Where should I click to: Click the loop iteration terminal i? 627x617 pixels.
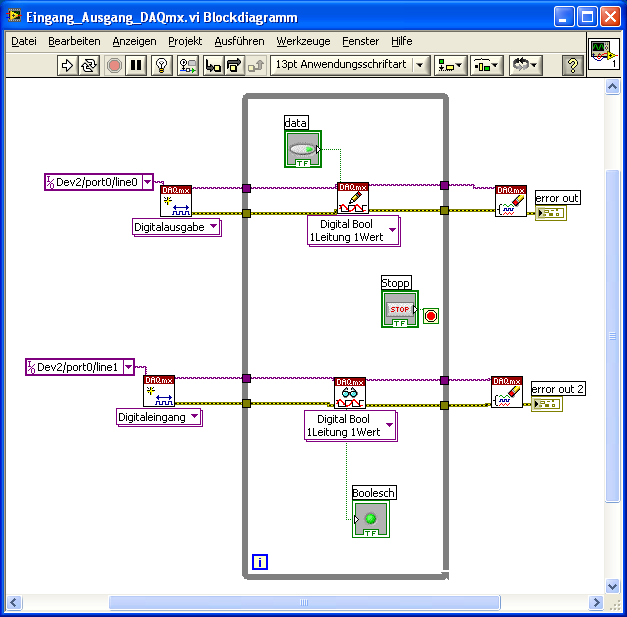coord(260,562)
